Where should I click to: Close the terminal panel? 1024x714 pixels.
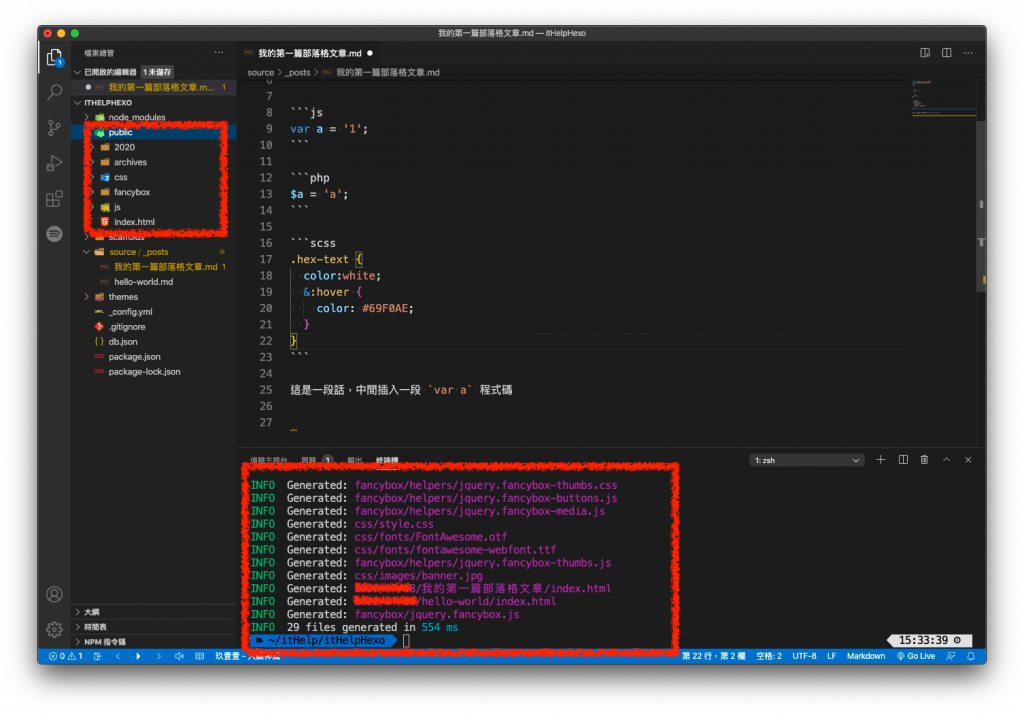(968, 460)
